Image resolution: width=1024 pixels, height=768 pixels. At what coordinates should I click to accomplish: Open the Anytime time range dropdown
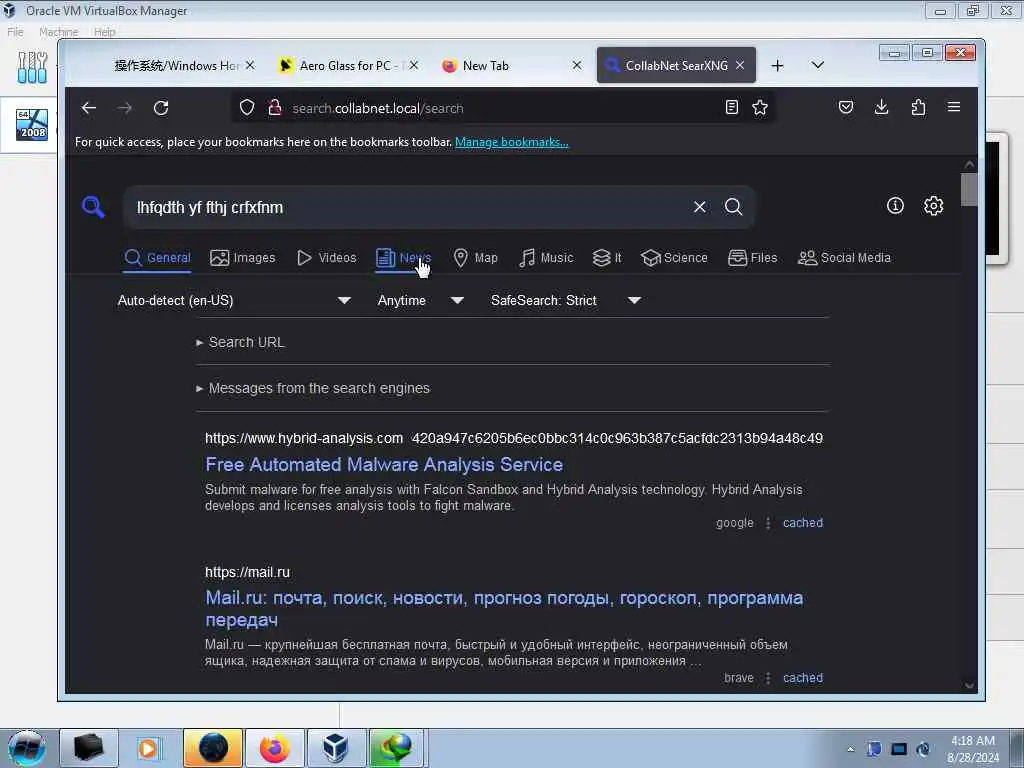(421, 300)
